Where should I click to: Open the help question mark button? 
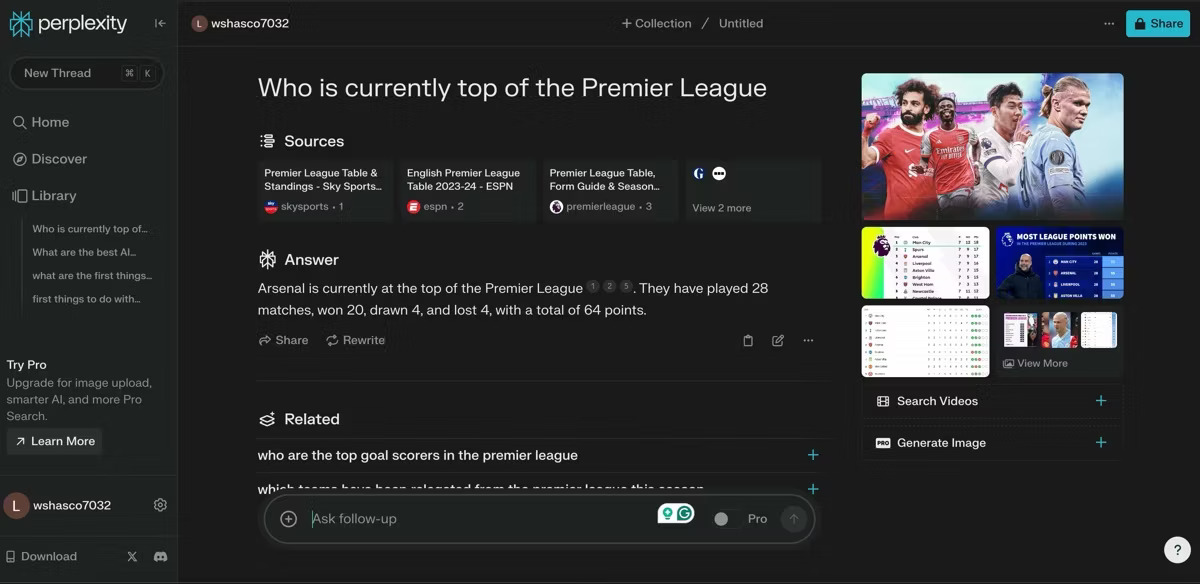pyautogui.click(x=1177, y=549)
